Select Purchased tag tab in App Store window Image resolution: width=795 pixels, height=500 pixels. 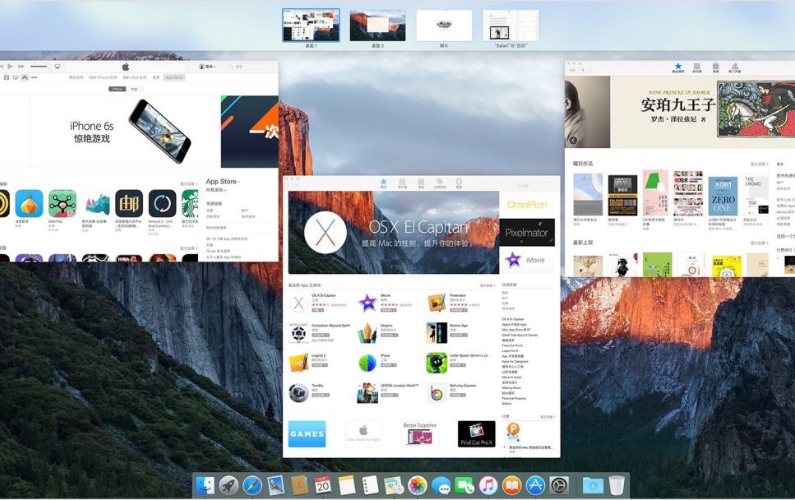[440, 183]
